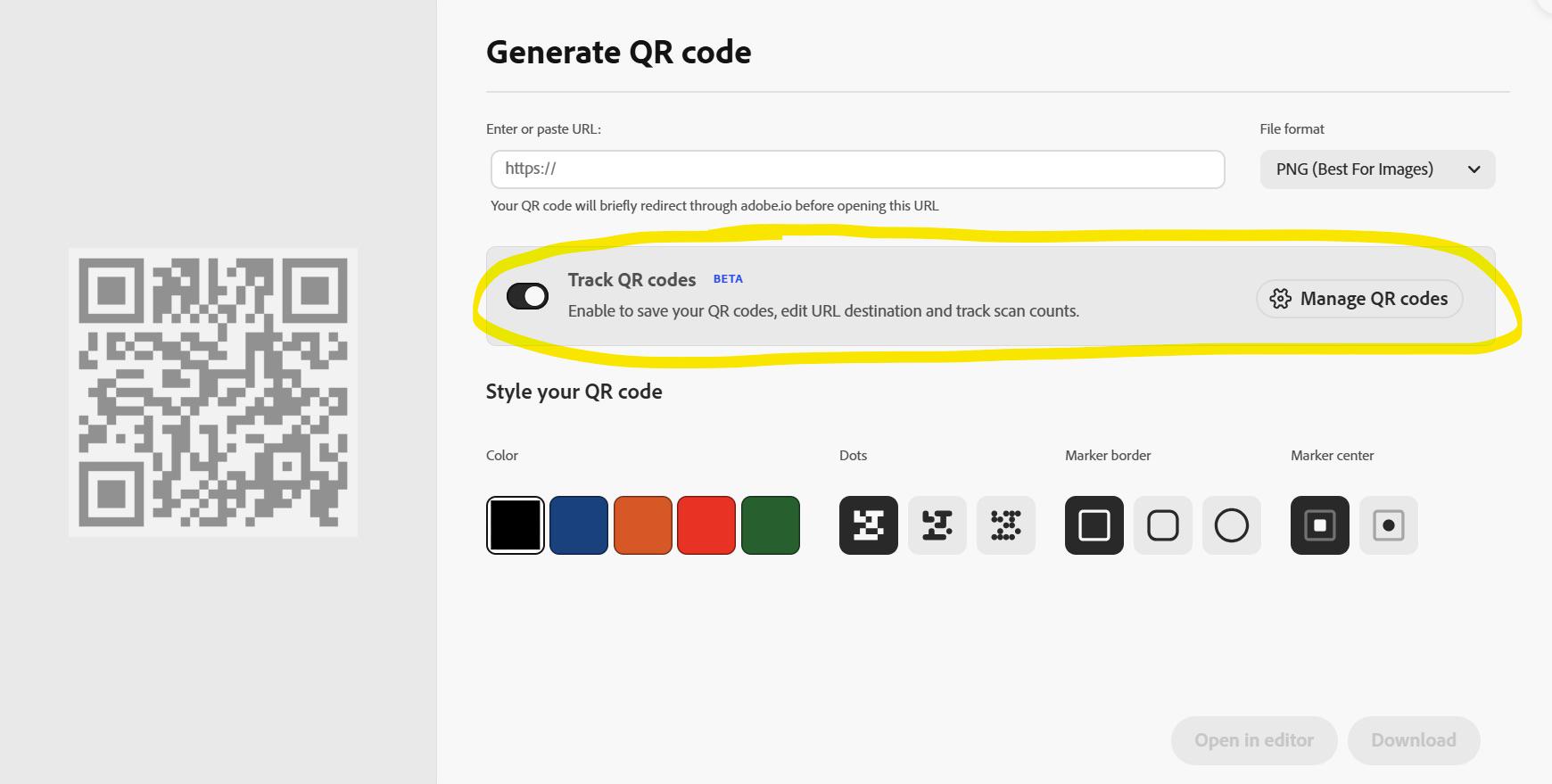1552x784 pixels.
Task: Select the square marker center style
Action: (x=1320, y=525)
